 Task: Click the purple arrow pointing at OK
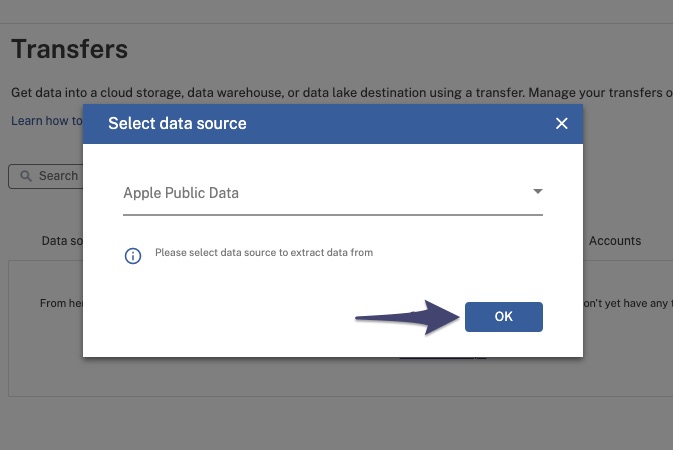point(407,317)
